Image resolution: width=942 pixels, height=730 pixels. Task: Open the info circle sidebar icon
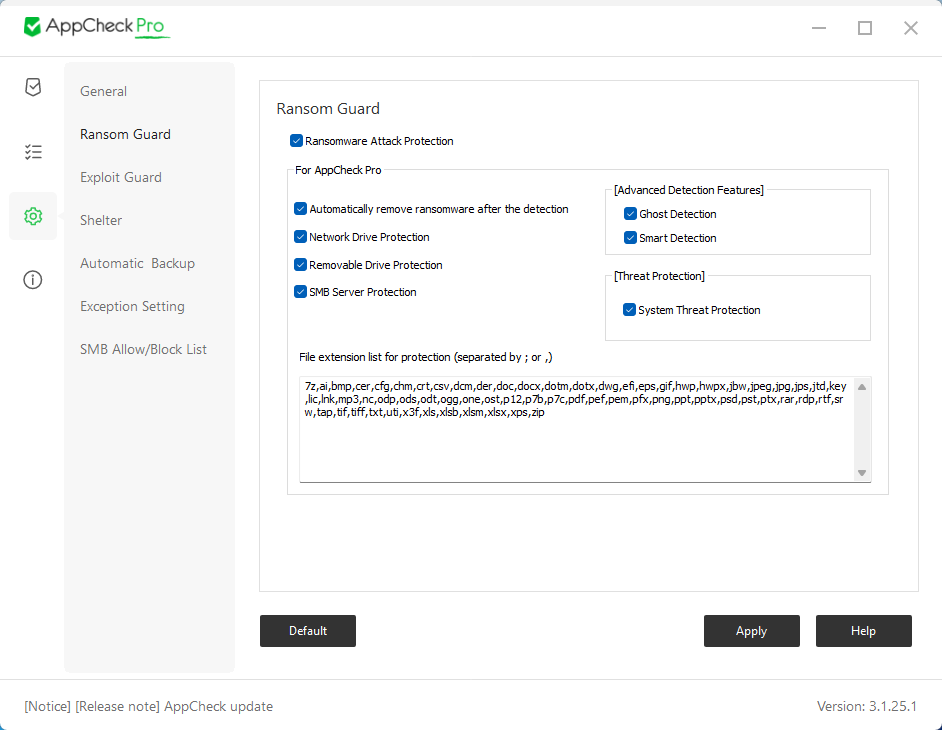coord(33,280)
